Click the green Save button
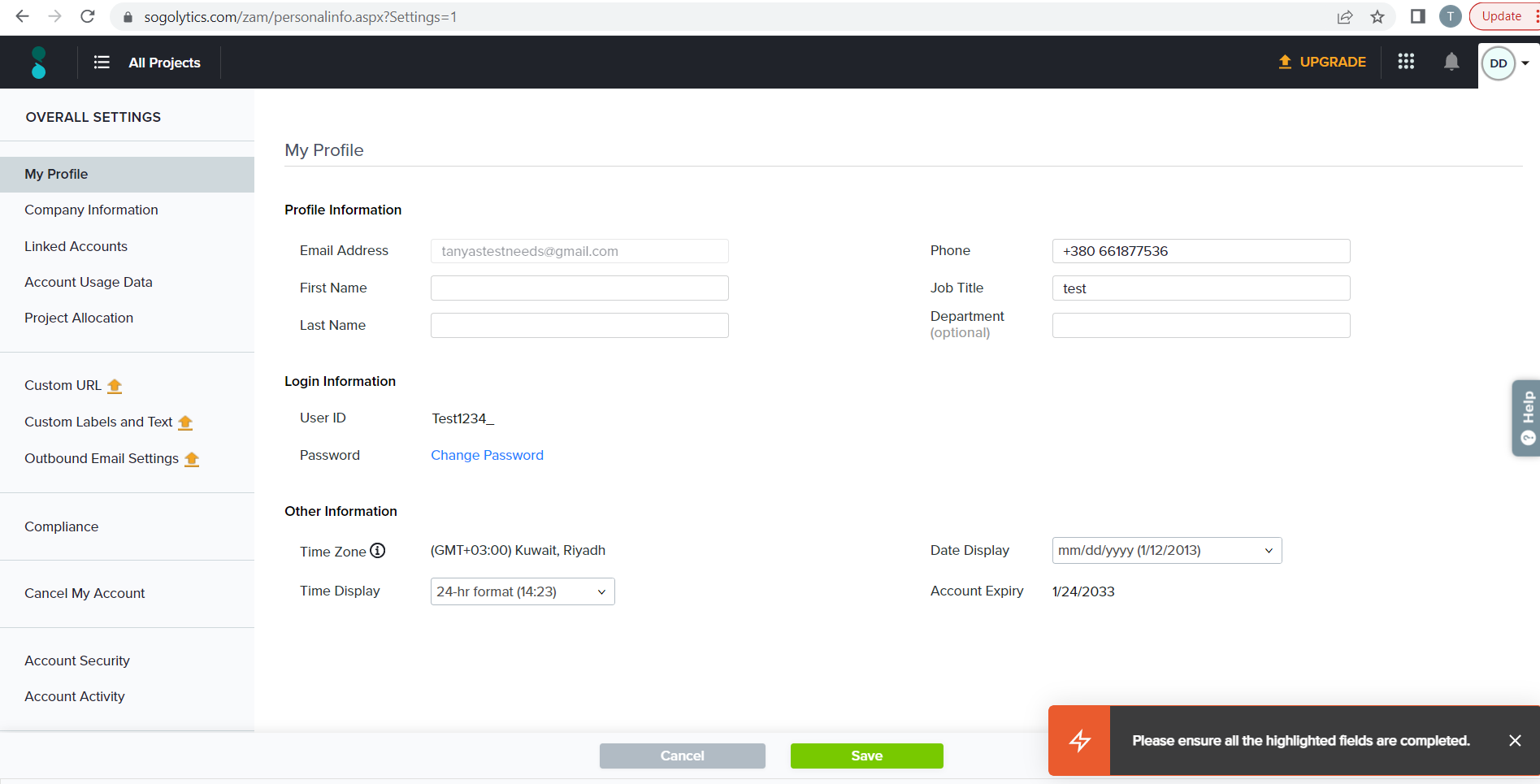Viewport: 1540px width, 784px height. 866,756
